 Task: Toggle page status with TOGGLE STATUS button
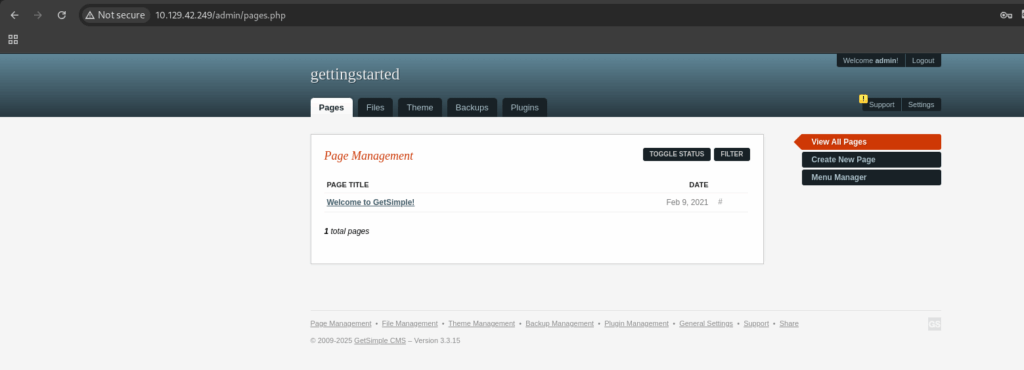677,154
